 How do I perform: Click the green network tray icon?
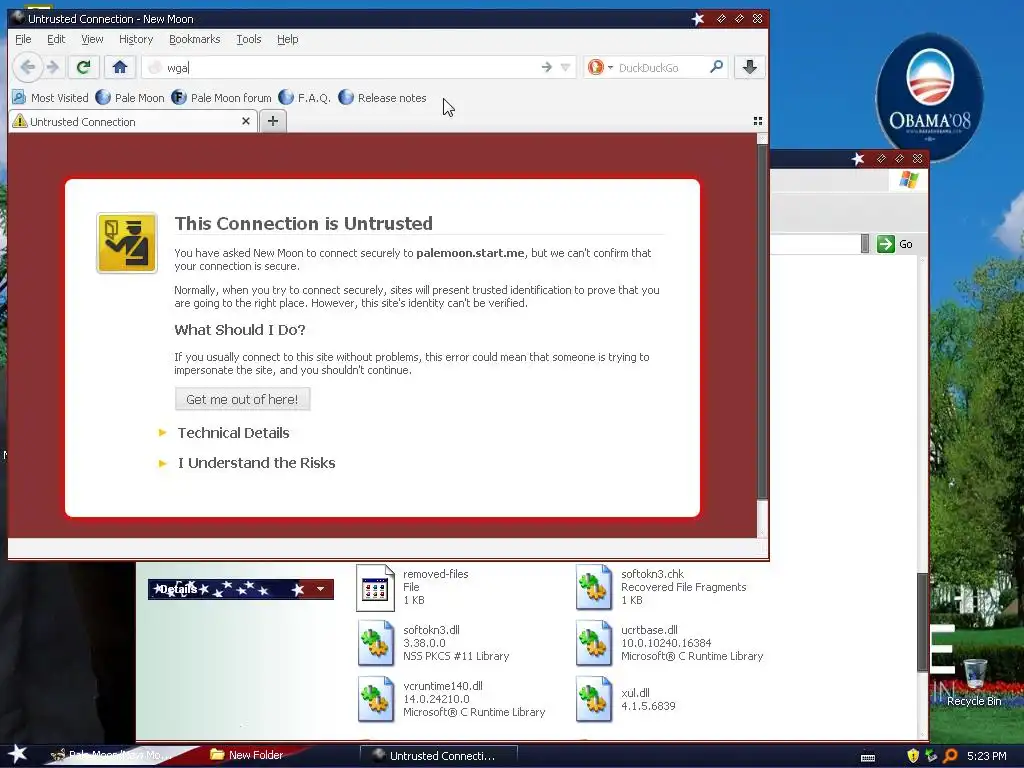click(931, 756)
